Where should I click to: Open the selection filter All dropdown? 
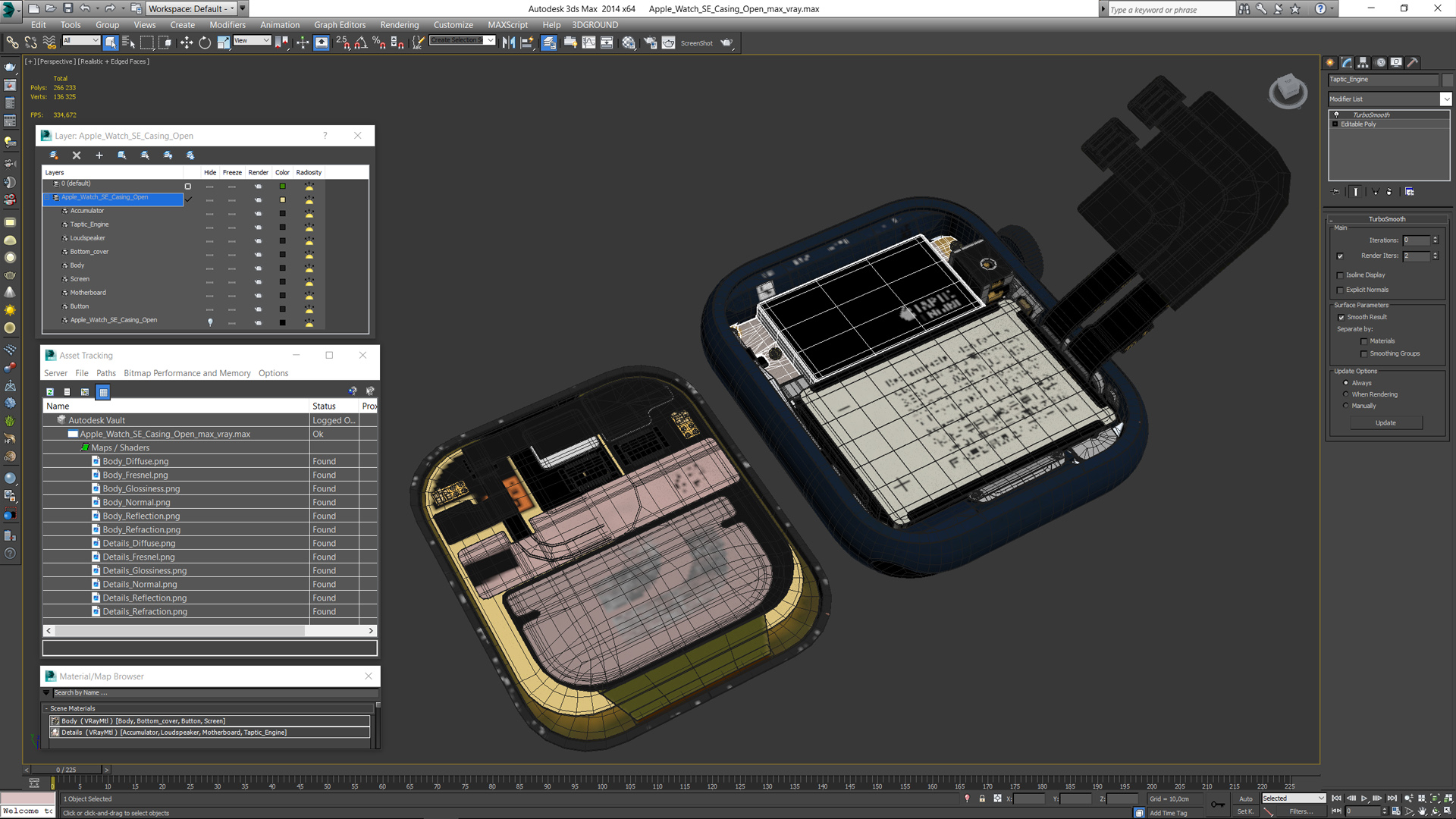point(80,41)
